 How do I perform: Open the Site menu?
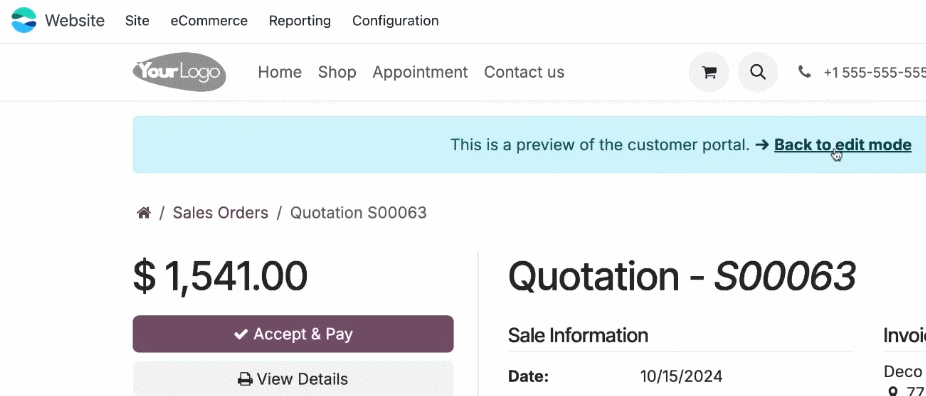pyautogui.click(x=137, y=21)
